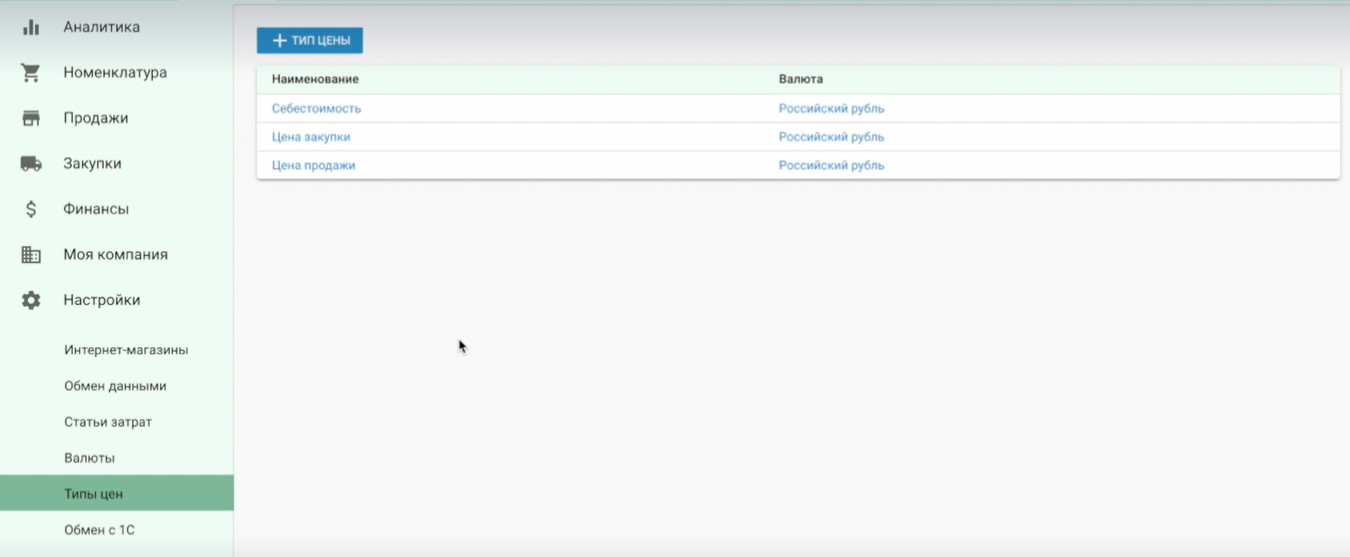This screenshot has width=1350, height=557.
Task: Click the Моя компания building icon
Action: click(x=31, y=255)
